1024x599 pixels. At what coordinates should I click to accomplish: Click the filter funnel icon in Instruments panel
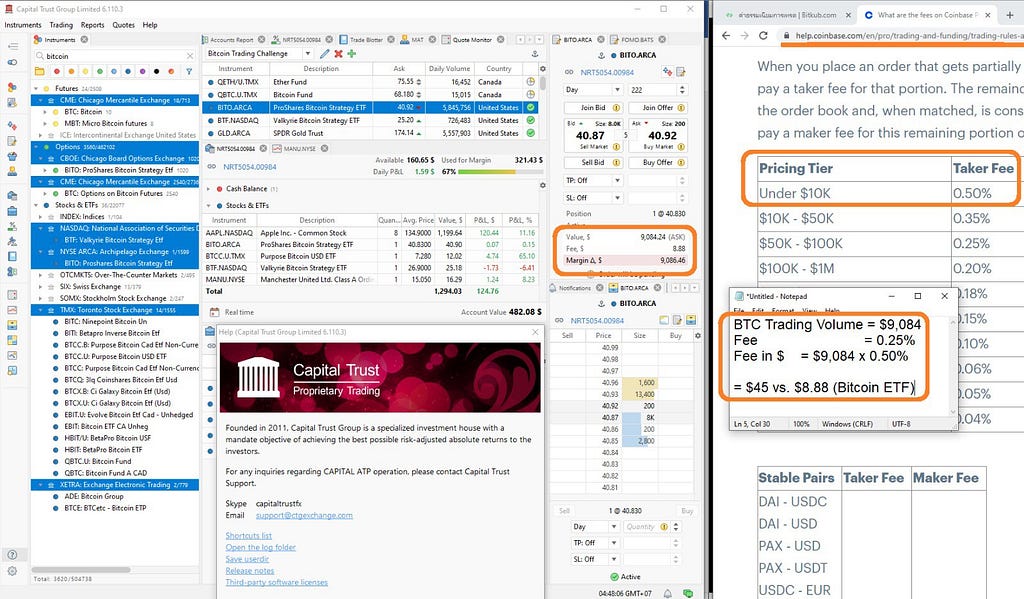click(x=189, y=71)
